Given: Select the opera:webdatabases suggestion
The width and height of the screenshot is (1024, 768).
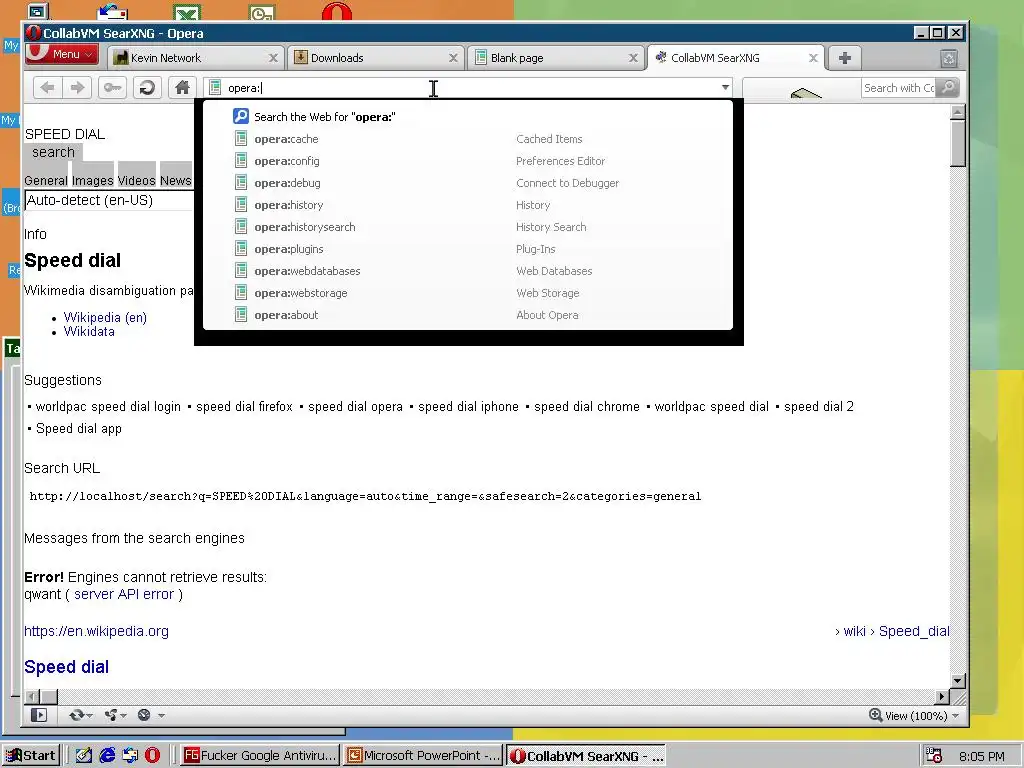Looking at the screenshot, I should pyautogui.click(x=468, y=271).
